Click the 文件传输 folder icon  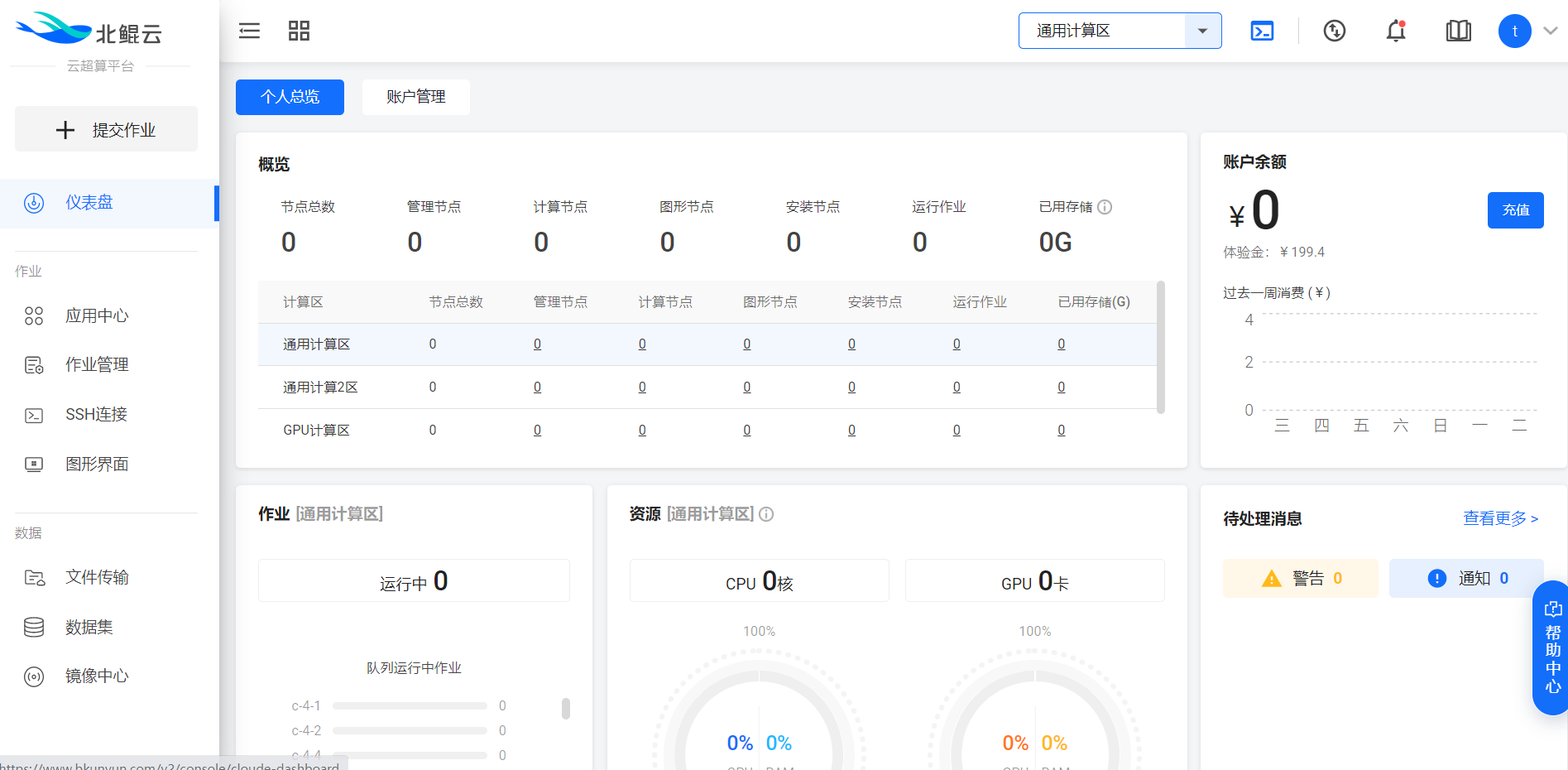pos(34,578)
